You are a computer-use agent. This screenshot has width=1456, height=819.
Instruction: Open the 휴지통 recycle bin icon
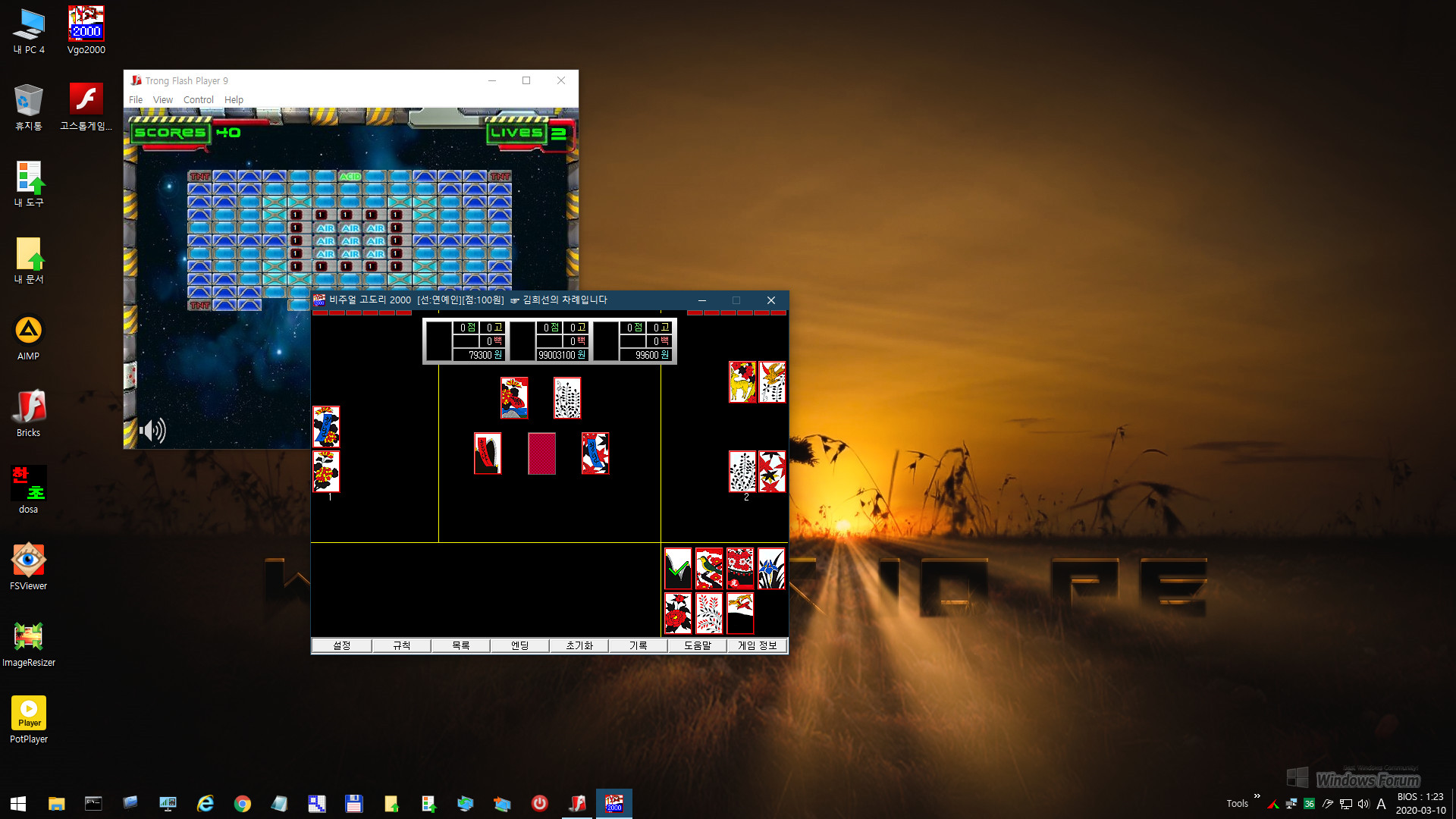click(29, 107)
